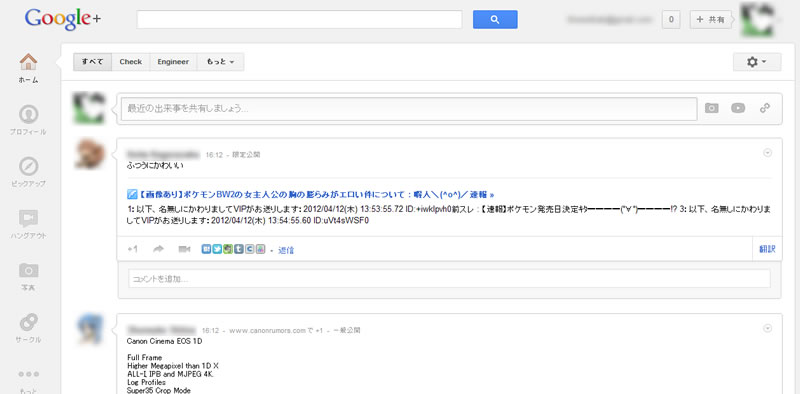Open the notifications counter showing 0
Image resolution: width=800 pixels, height=394 pixels.
[671, 20]
